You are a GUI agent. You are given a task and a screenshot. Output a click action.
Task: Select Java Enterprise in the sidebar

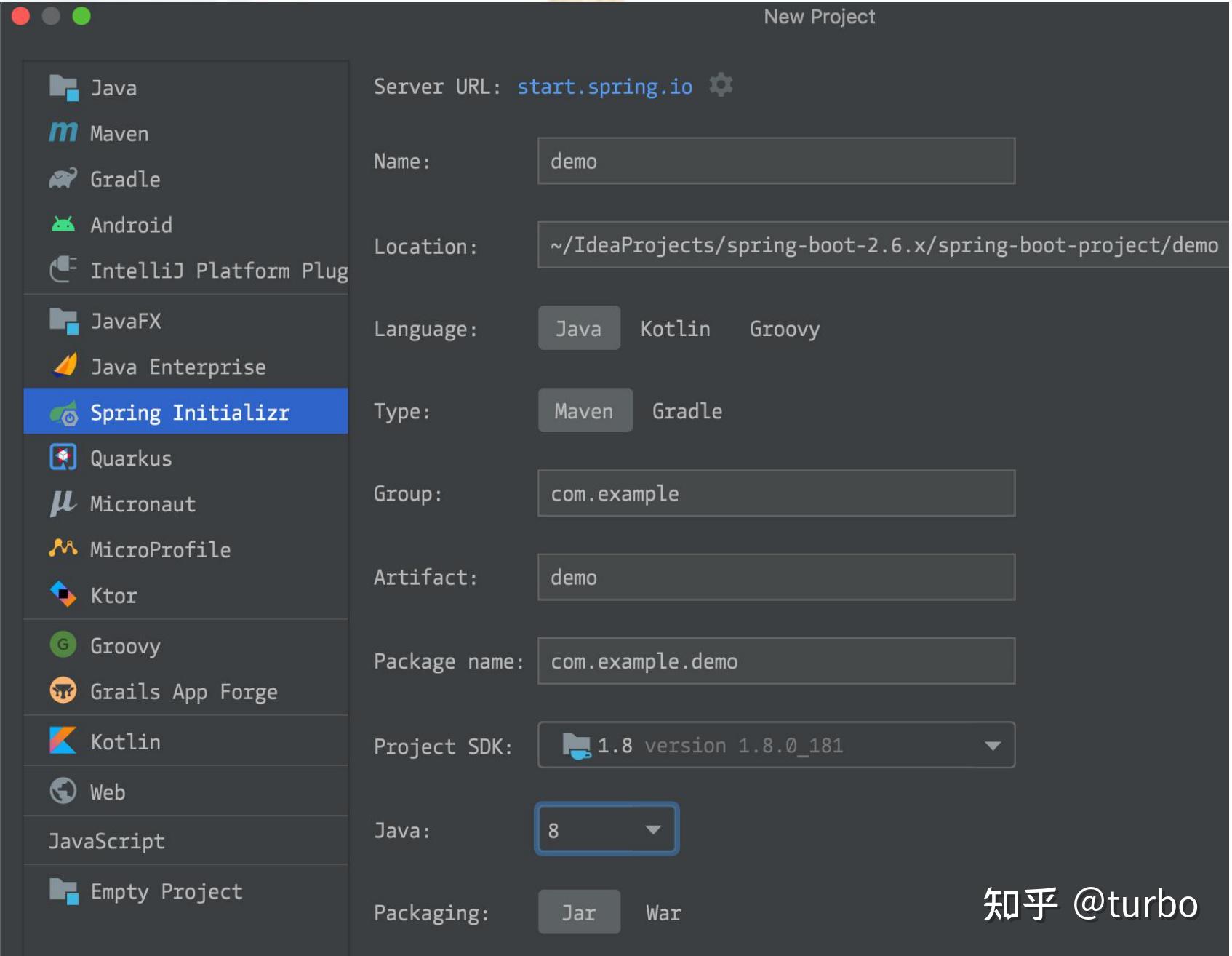pos(177,367)
